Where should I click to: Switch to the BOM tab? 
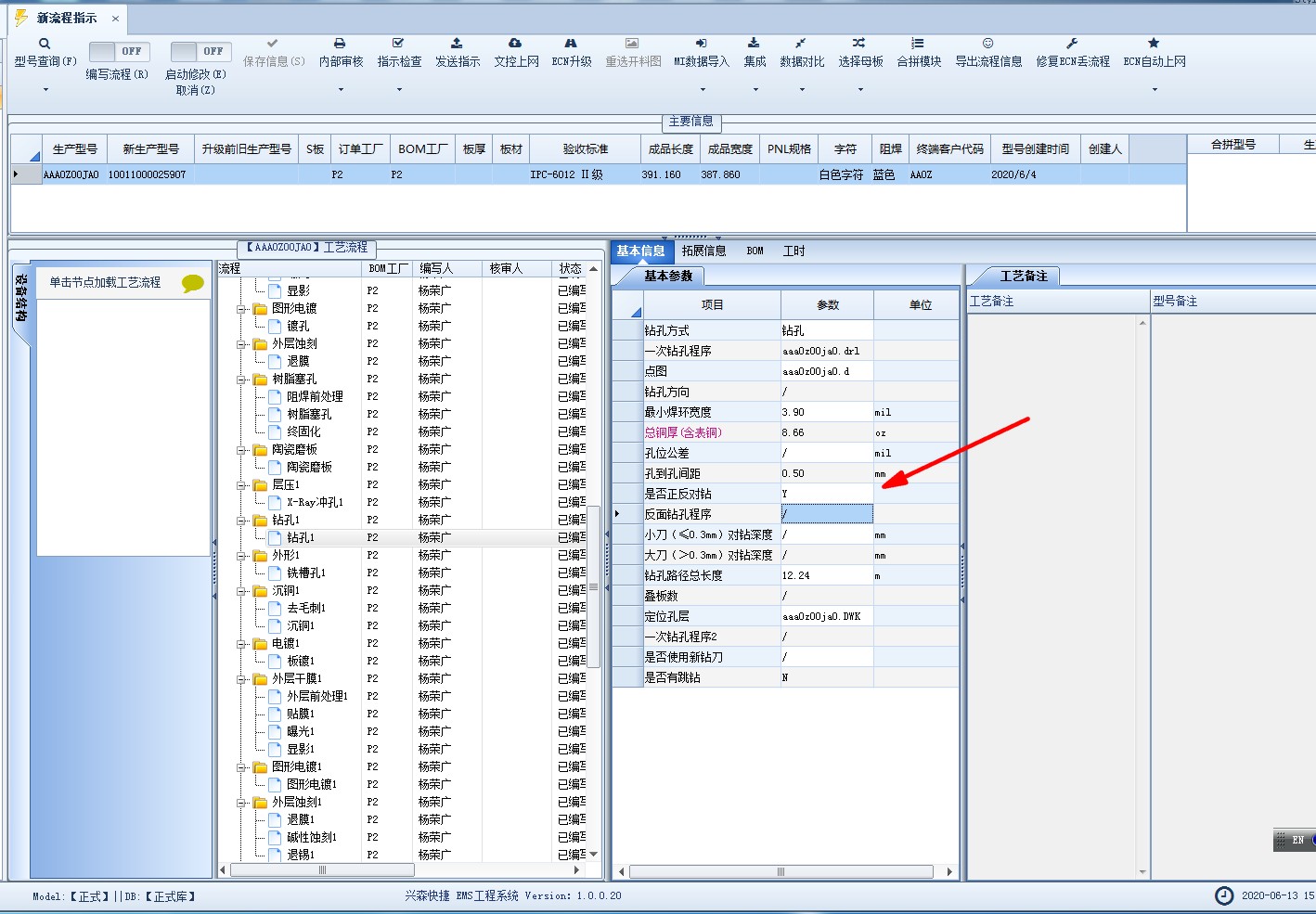(755, 251)
